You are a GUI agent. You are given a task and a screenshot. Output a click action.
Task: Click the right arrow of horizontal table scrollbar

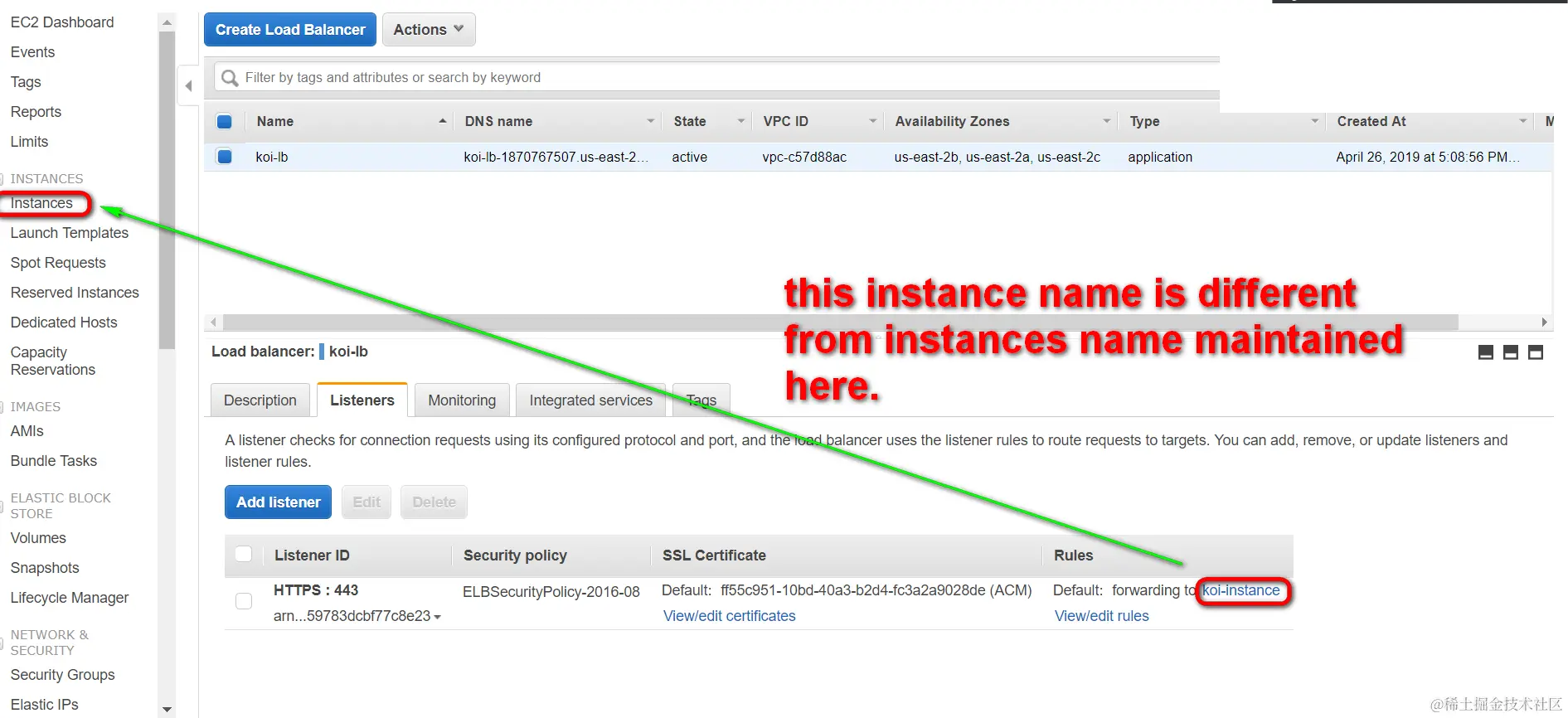pyautogui.click(x=1544, y=322)
